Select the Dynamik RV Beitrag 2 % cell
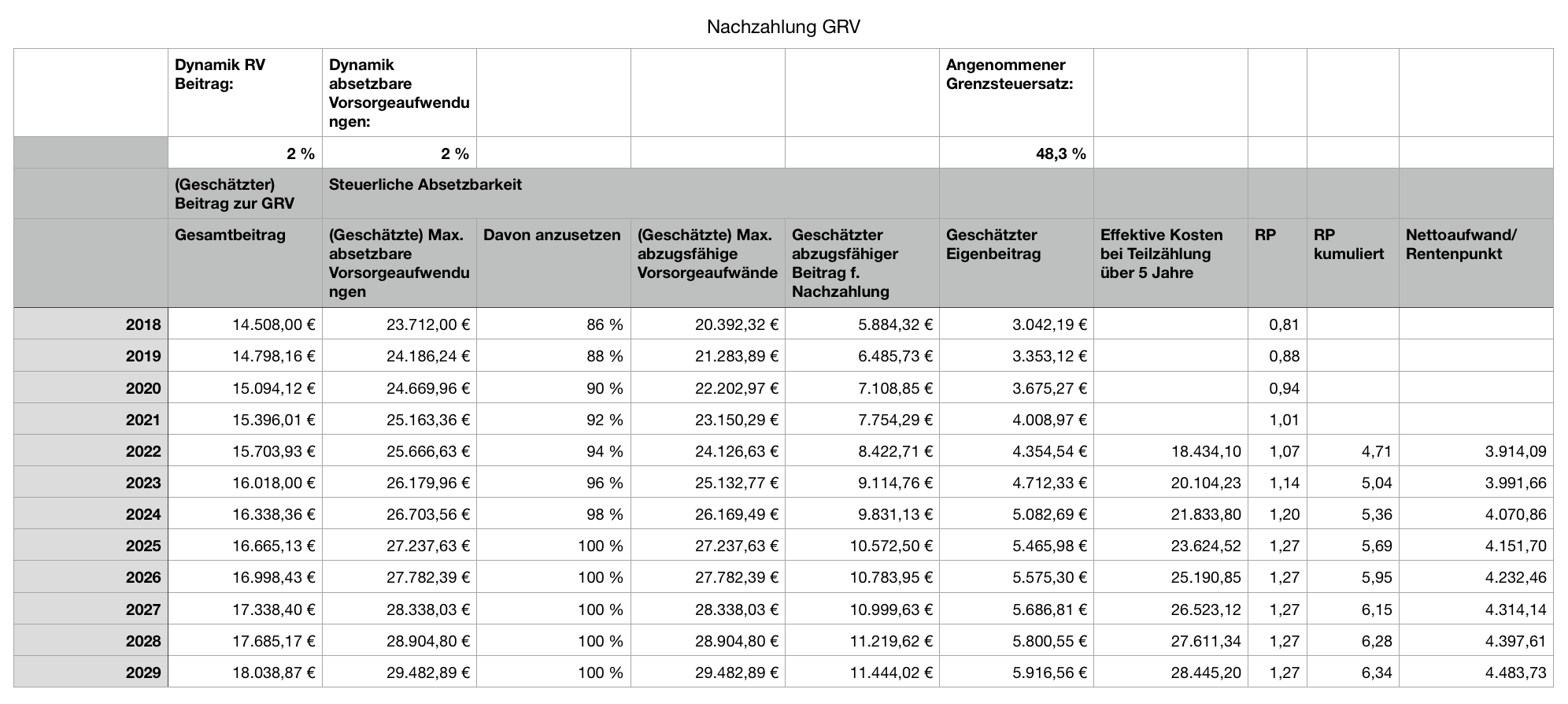 (245, 154)
